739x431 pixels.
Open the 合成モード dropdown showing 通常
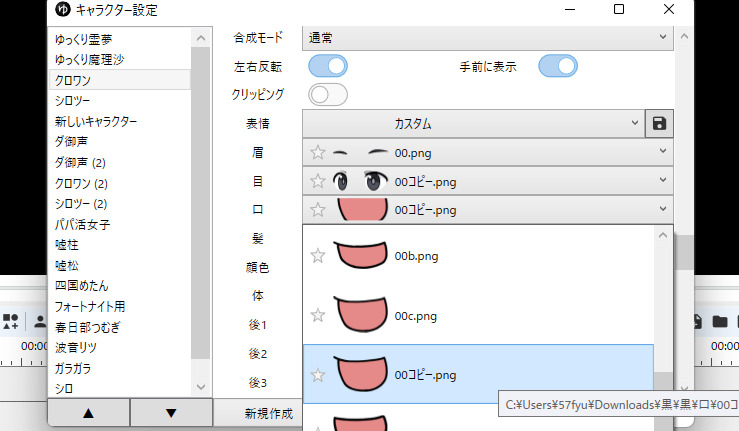pos(488,38)
